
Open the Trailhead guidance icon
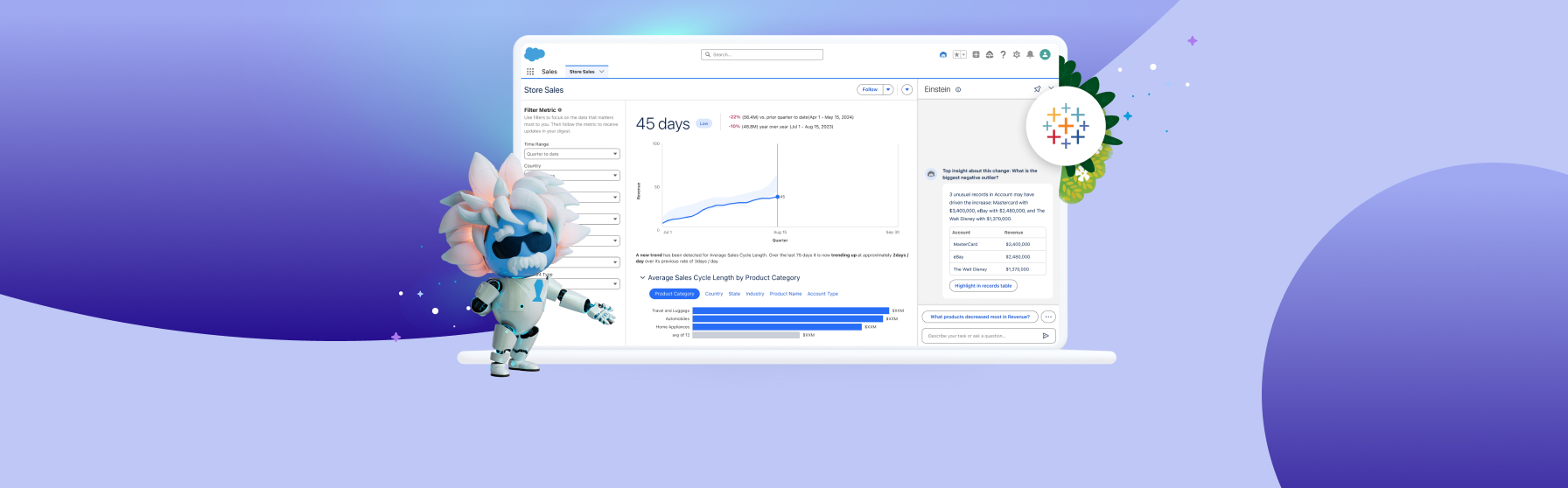pyautogui.click(x=990, y=54)
